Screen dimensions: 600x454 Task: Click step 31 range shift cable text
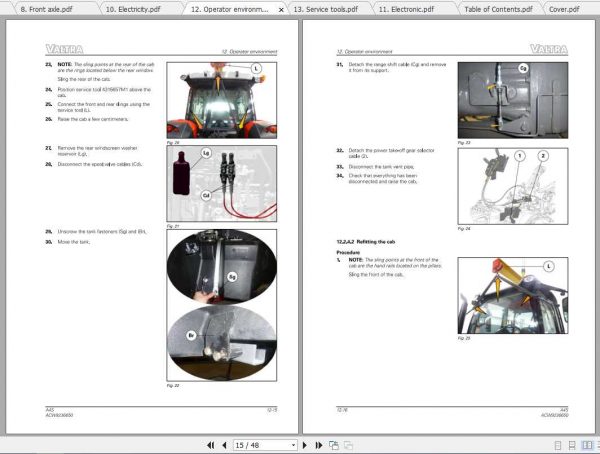tap(397, 67)
